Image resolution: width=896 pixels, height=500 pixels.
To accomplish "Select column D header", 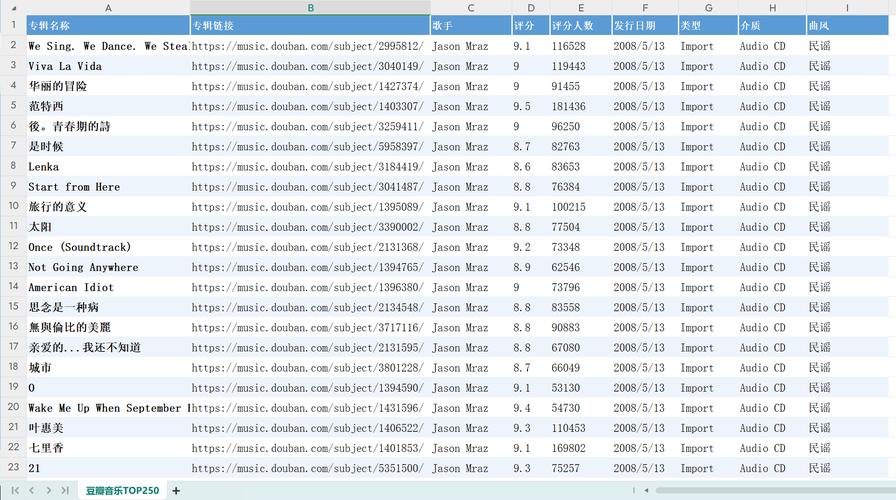I will pos(531,8).
